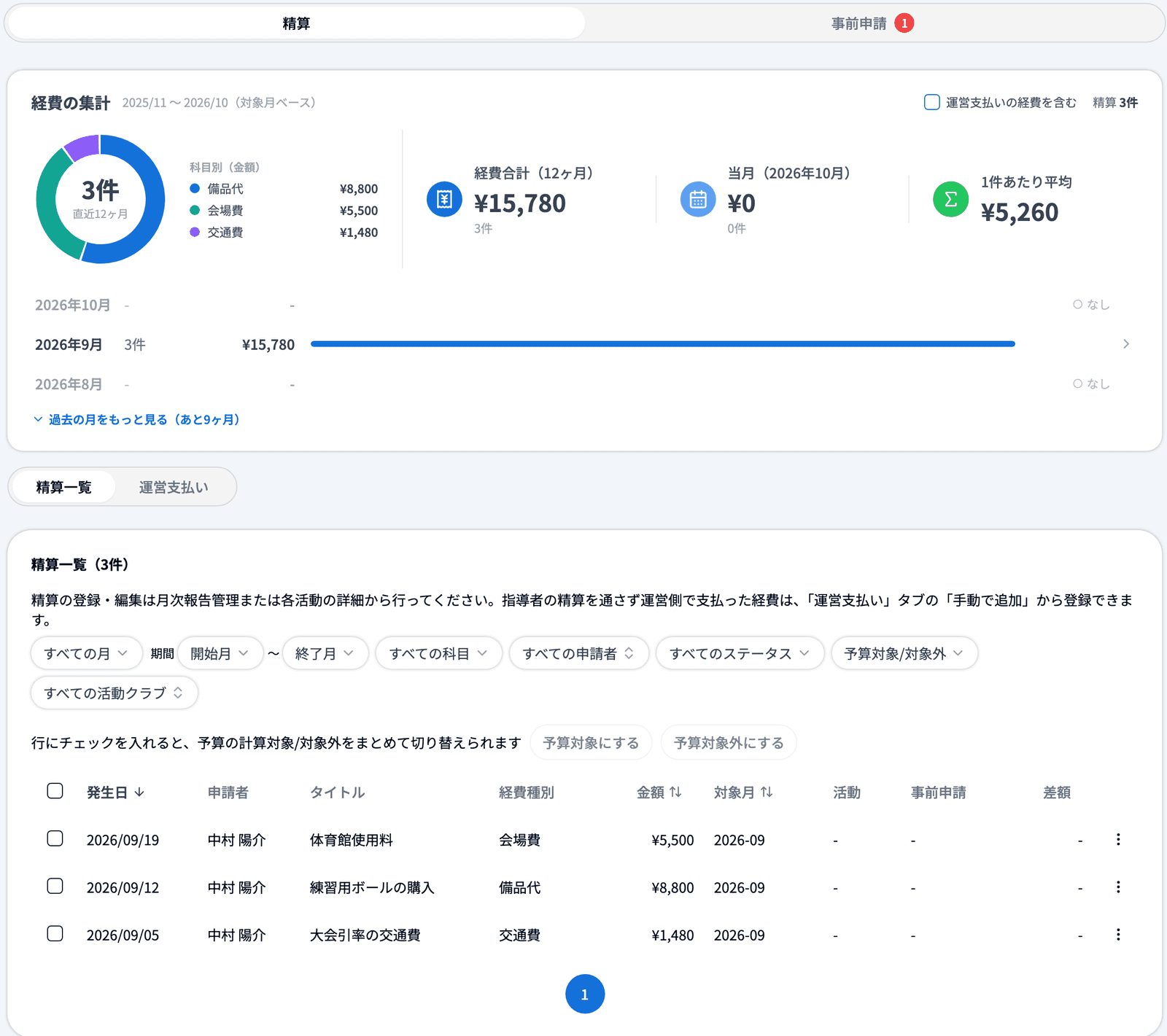
Task: Enable 運営支払いの経費を含む checkbox
Action: coord(931,102)
